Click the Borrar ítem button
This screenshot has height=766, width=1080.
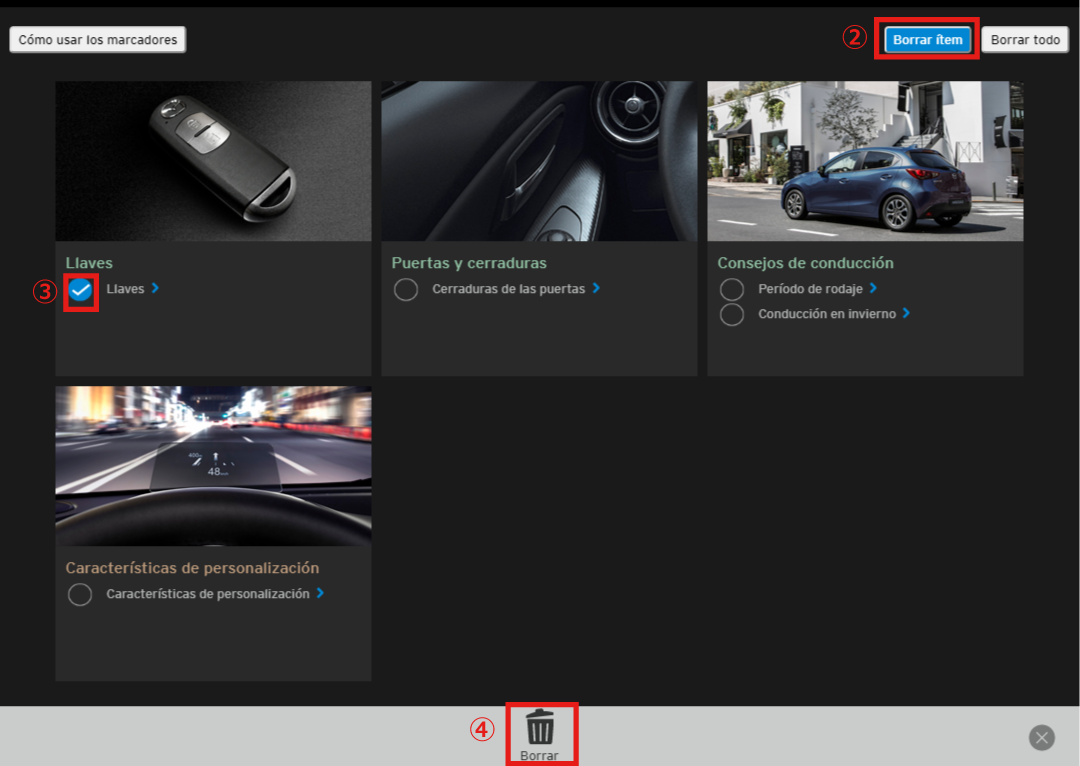click(x=927, y=40)
